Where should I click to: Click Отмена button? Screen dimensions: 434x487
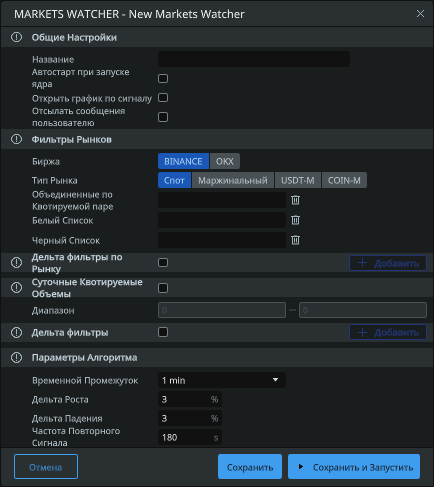(46, 467)
